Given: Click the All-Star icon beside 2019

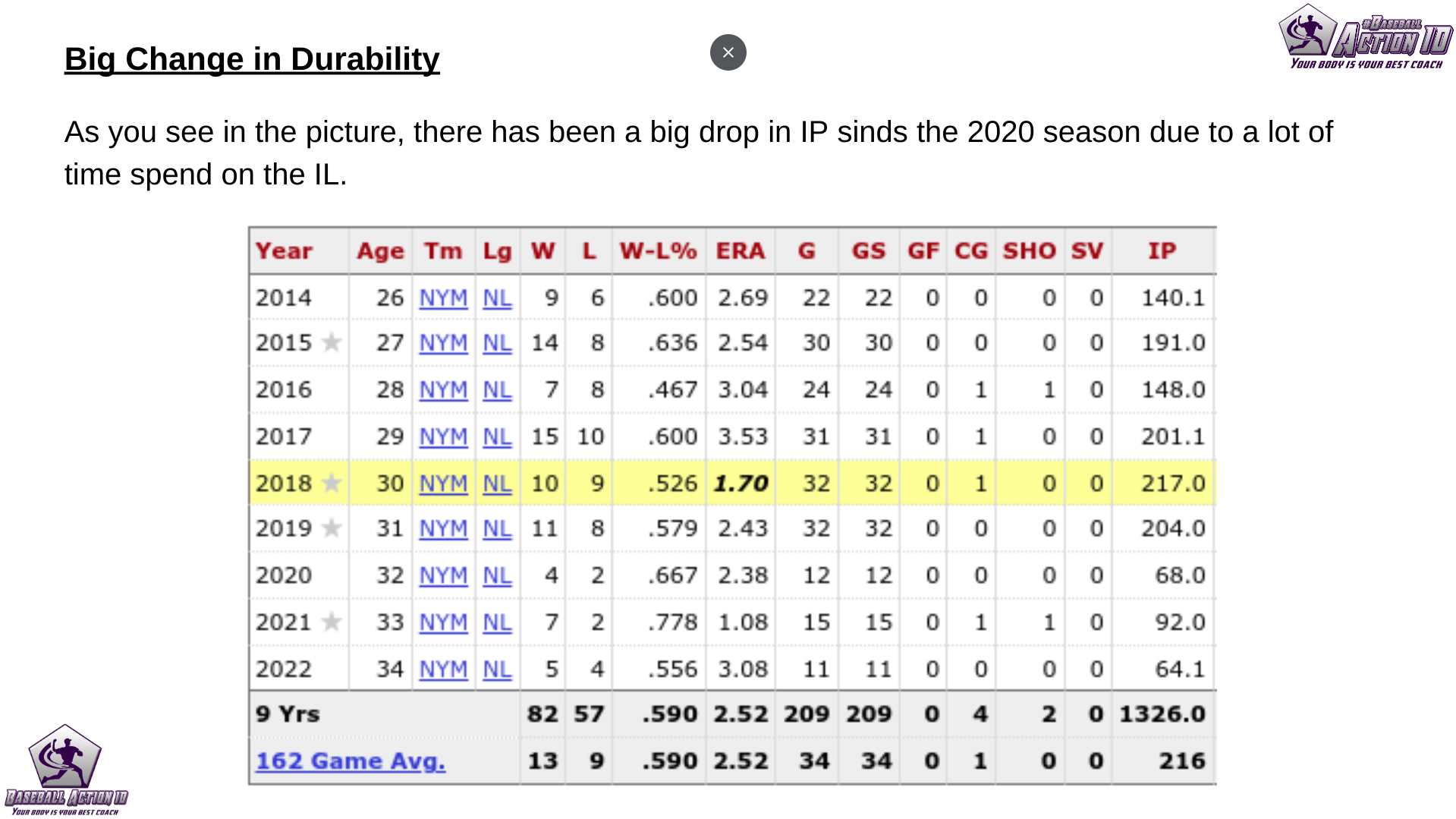Looking at the screenshot, I should pos(332,528).
